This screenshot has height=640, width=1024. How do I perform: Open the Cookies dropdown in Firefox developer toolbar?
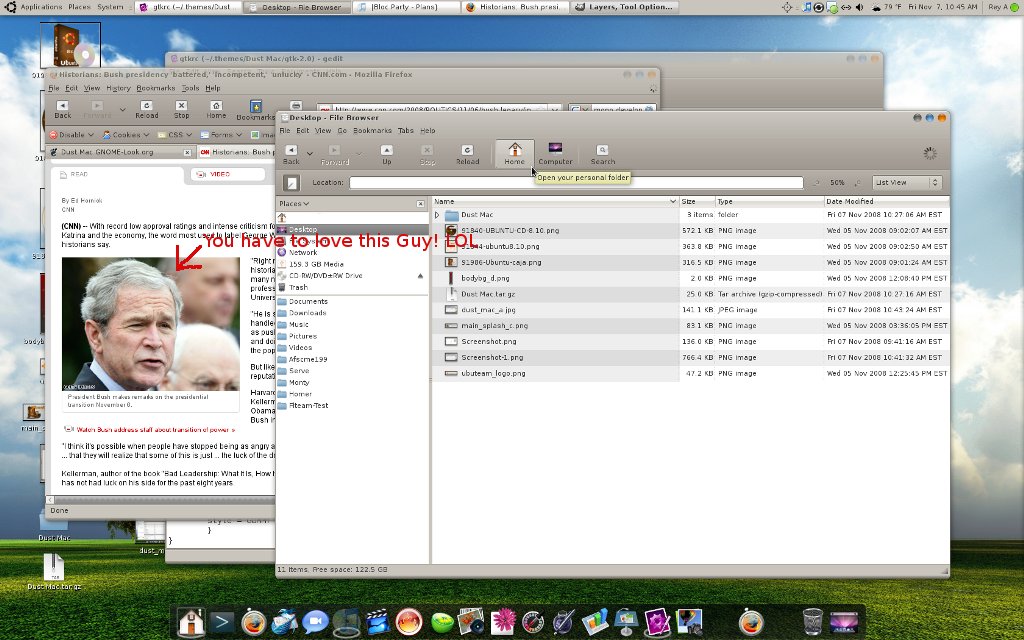click(125, 135)
